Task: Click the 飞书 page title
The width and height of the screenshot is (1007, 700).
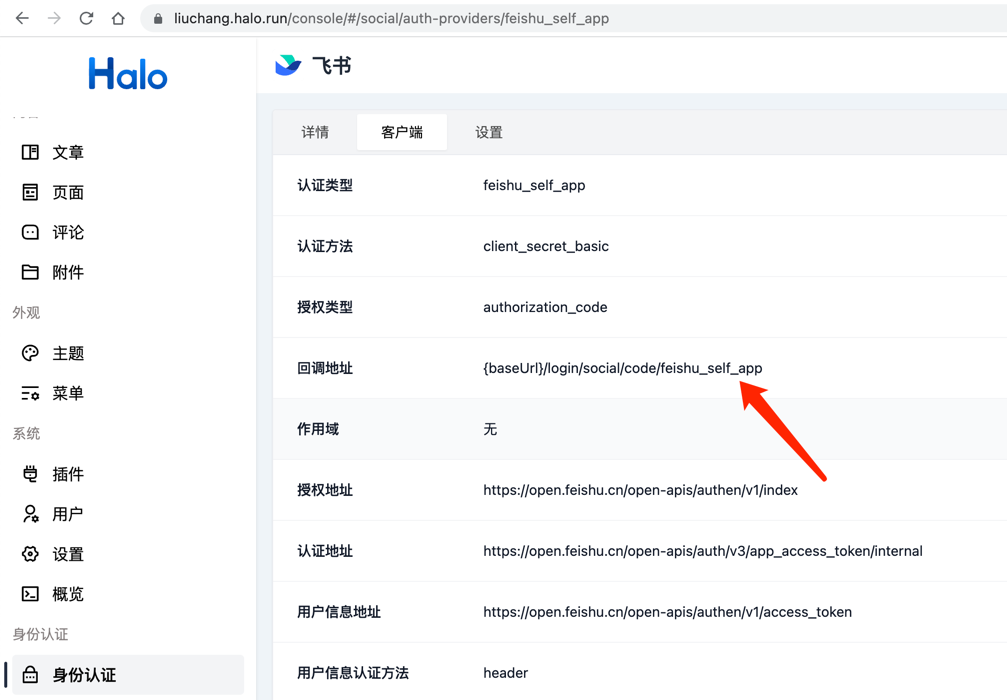Action: click(x=331, y=66)
